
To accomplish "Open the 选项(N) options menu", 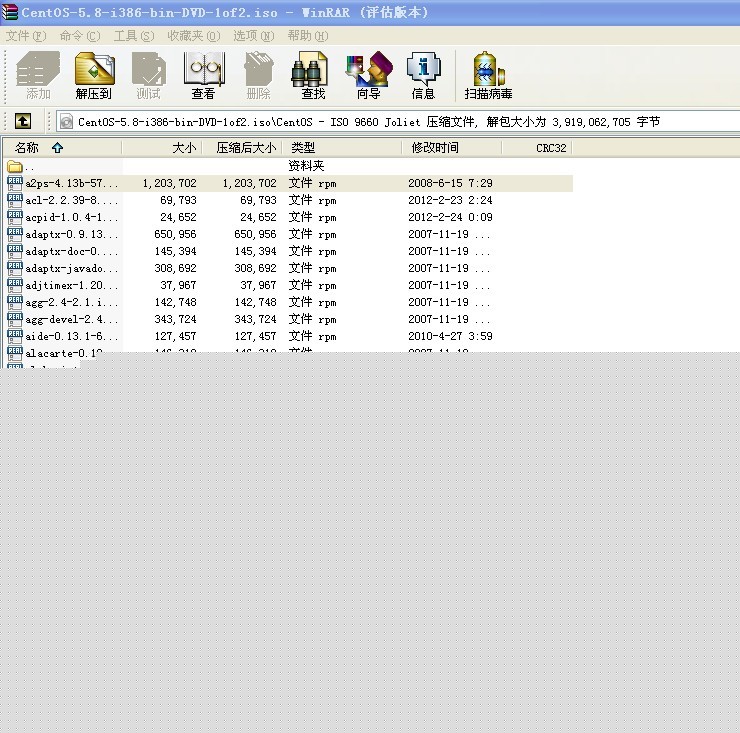I will (253, 36).
